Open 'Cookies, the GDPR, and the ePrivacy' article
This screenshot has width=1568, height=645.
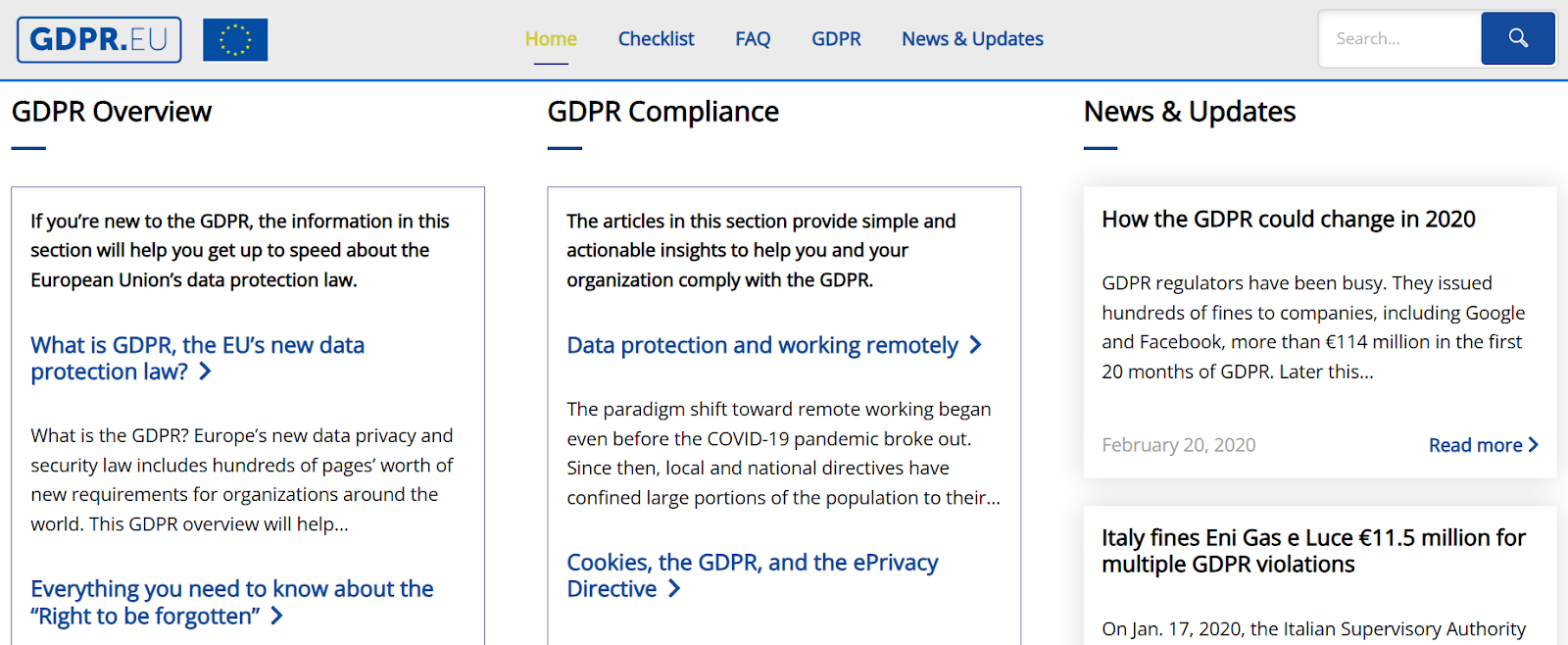click(752, 563)
